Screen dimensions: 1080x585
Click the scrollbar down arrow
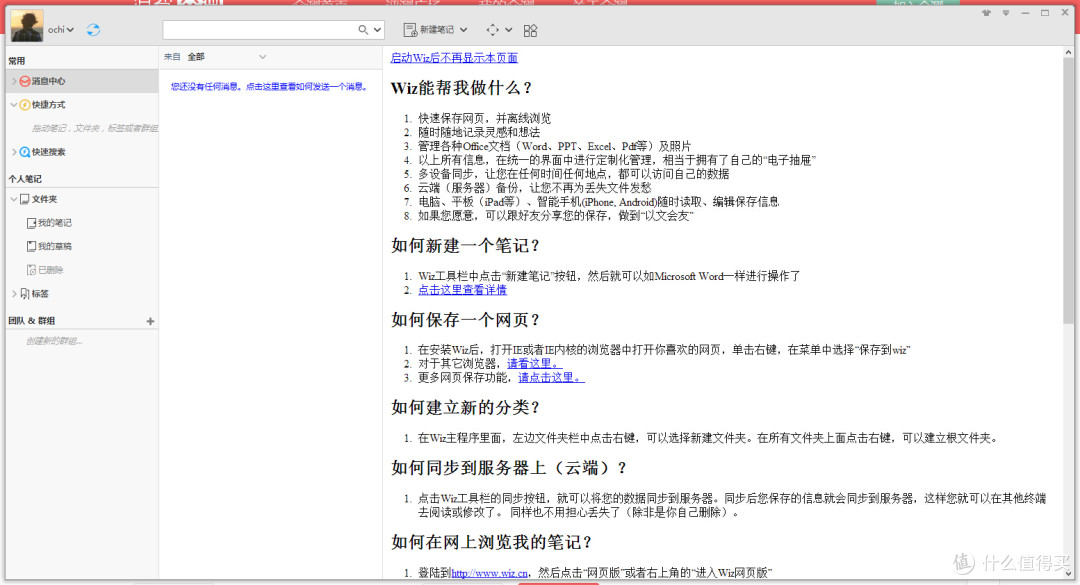1068,573
